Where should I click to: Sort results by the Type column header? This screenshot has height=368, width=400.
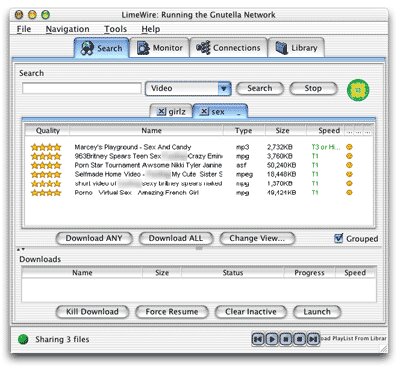pyautogui.click(x=244, y=131)
